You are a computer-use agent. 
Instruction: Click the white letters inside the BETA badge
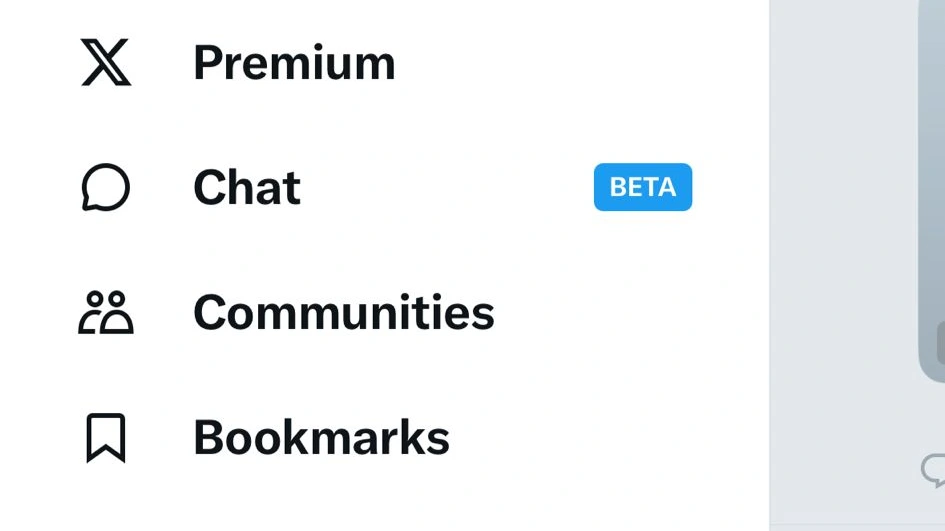pyautogui.click(x=642, y=187)
